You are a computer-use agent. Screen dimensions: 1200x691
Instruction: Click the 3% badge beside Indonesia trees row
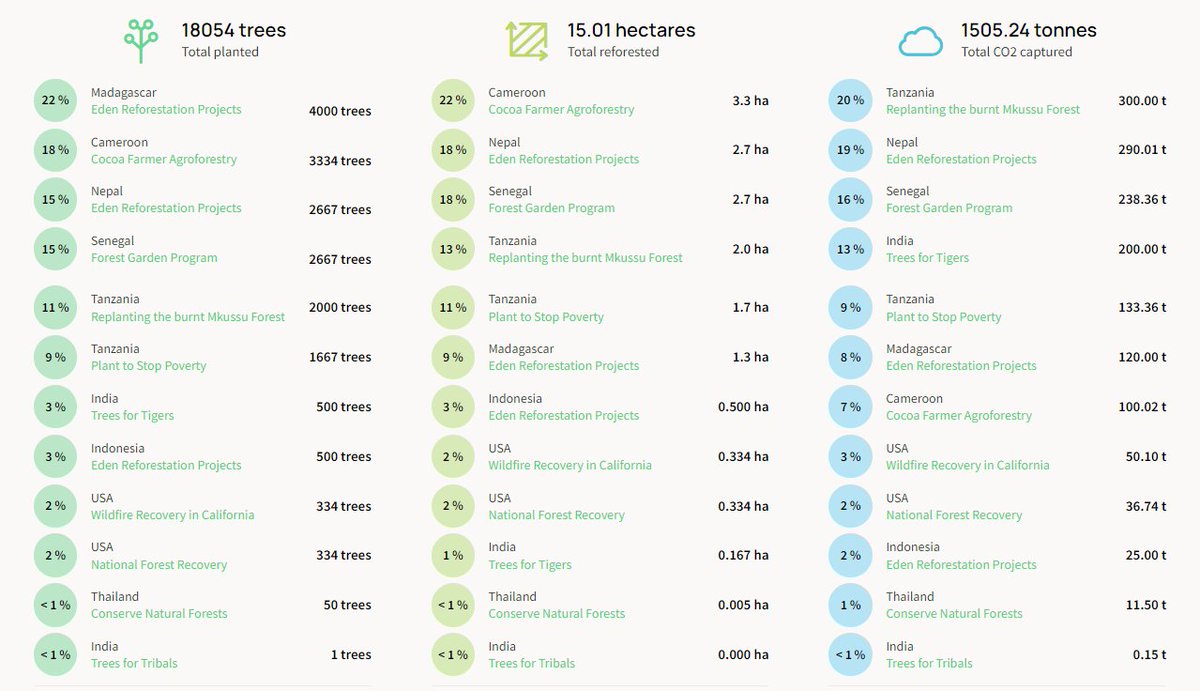point(55,456)
